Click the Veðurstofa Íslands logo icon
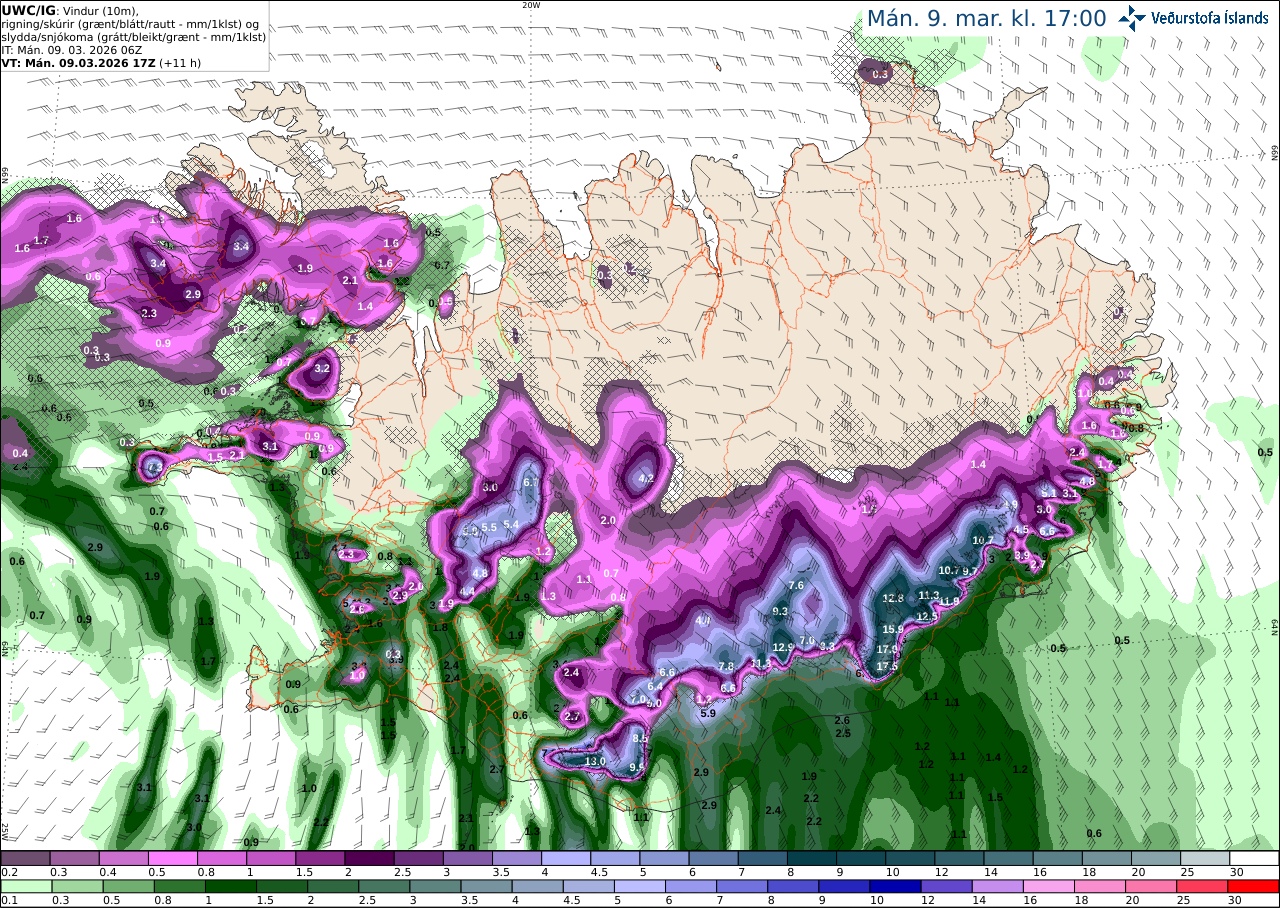Image resolution: width=1280 pixels, height=908 pixels. point(1132,18)
